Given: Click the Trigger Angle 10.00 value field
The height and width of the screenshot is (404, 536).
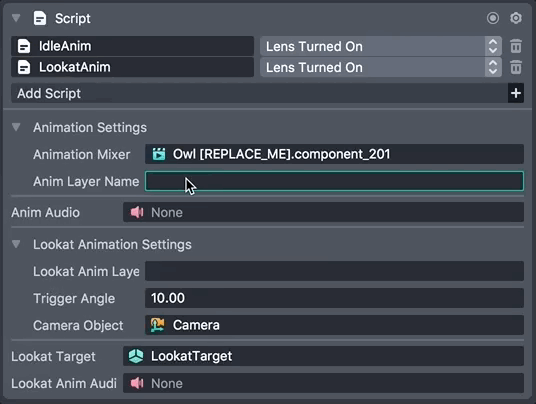Looking at the screenshot, I should (x=334, y=298).
